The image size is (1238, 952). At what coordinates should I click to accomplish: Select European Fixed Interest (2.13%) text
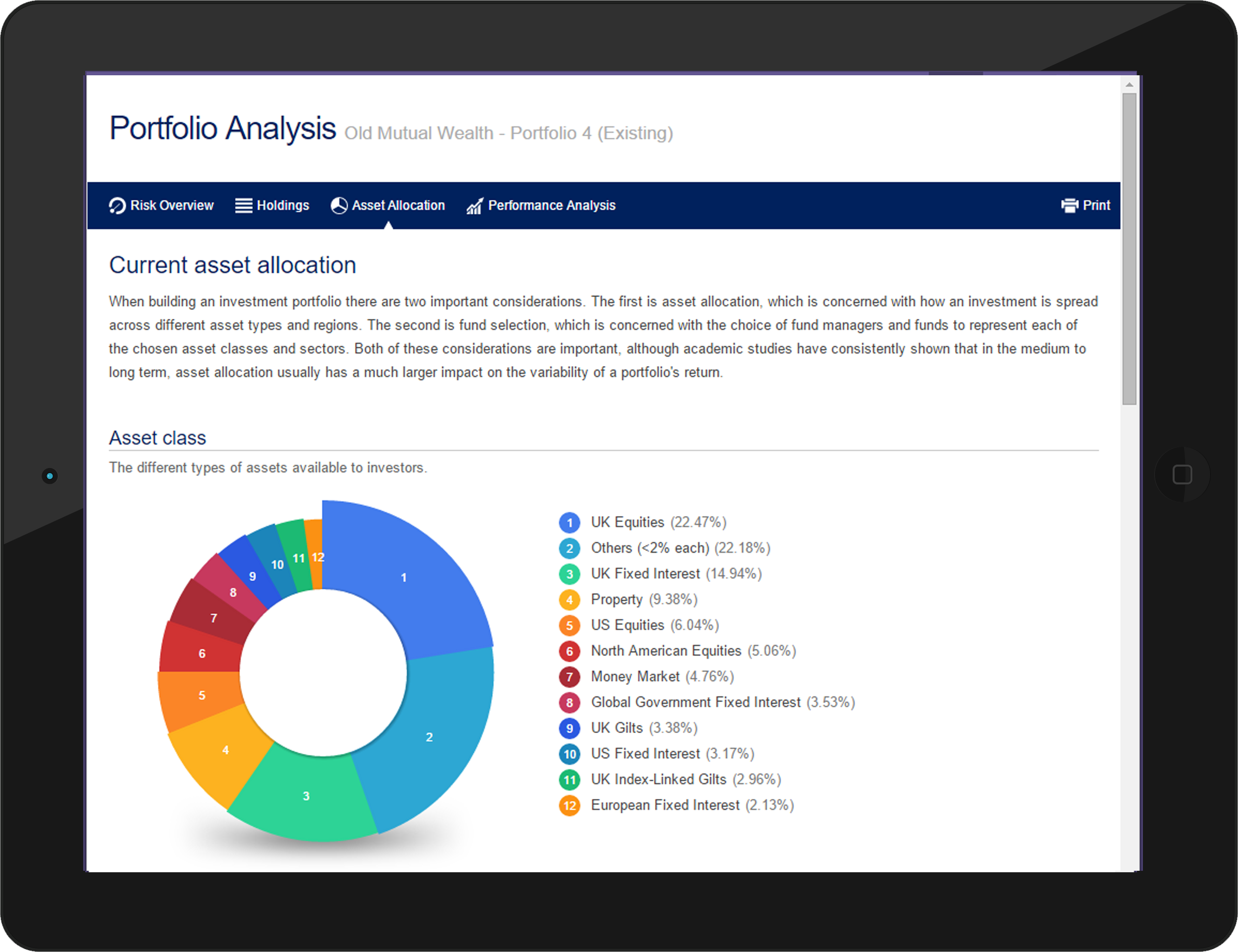coord(692,805)
